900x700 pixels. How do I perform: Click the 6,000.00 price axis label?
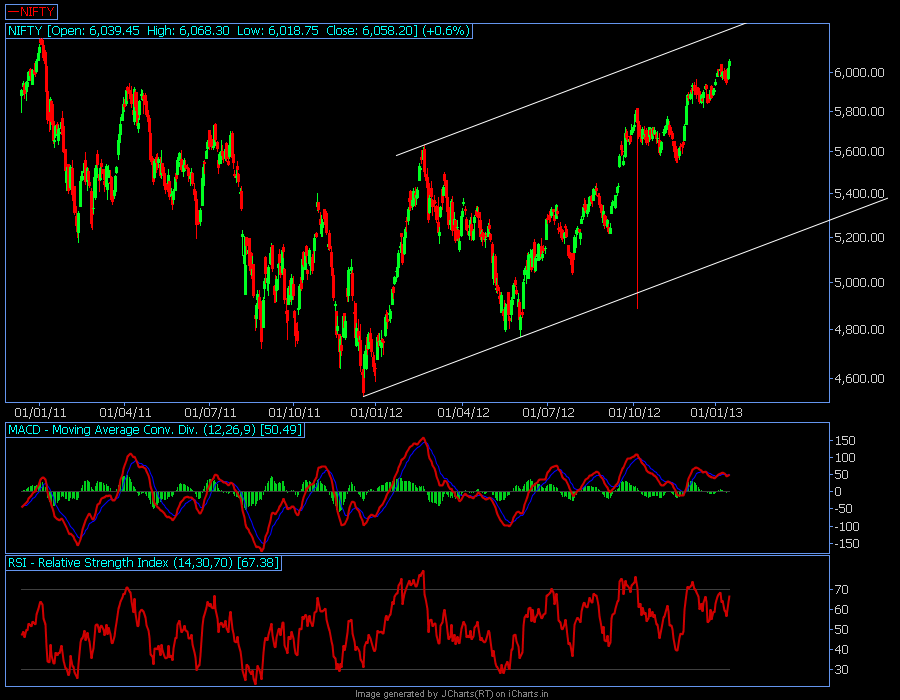[859, 72]
